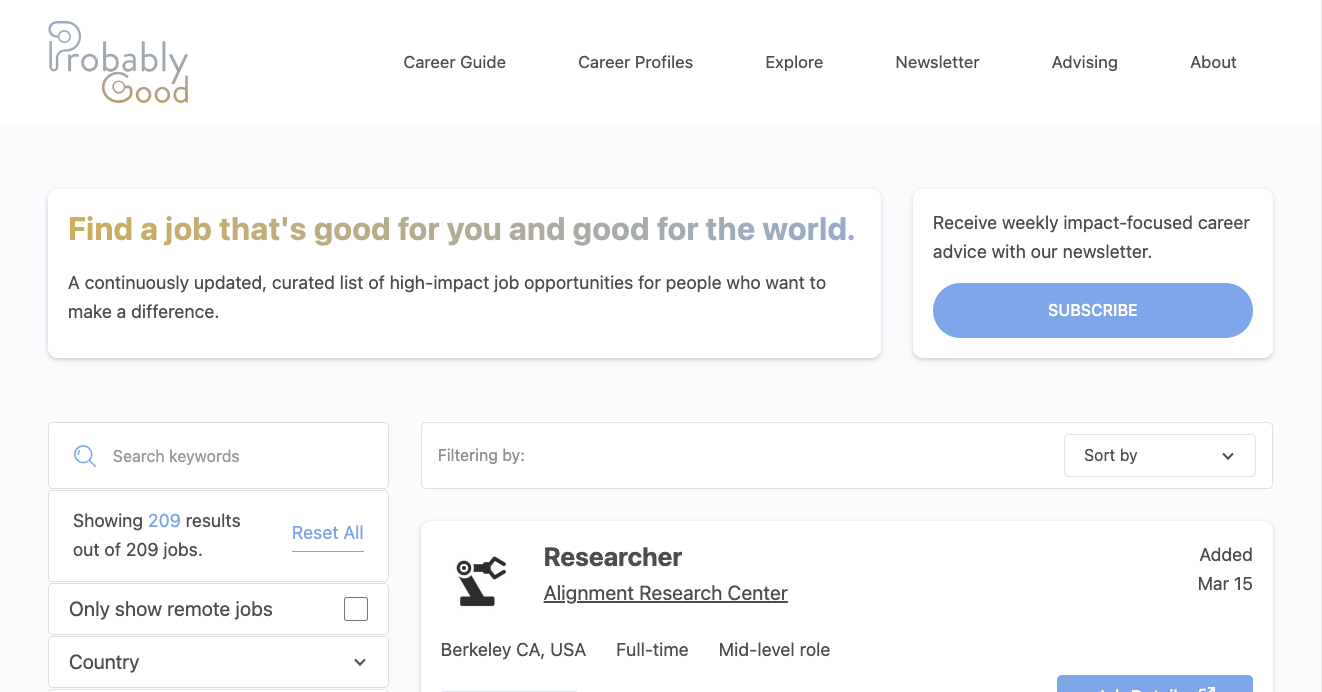Expand the Country filter
Screen dimensions: 1322x692
tap(218, 662)
